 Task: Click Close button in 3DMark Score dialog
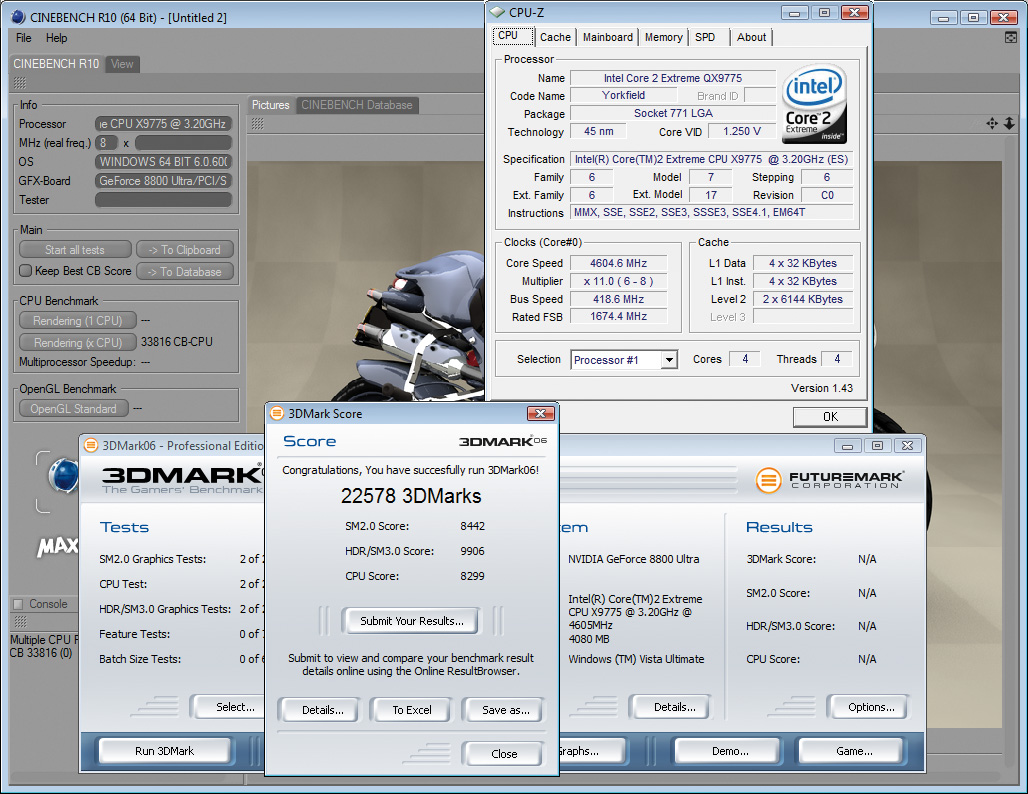tap(504, 754)
